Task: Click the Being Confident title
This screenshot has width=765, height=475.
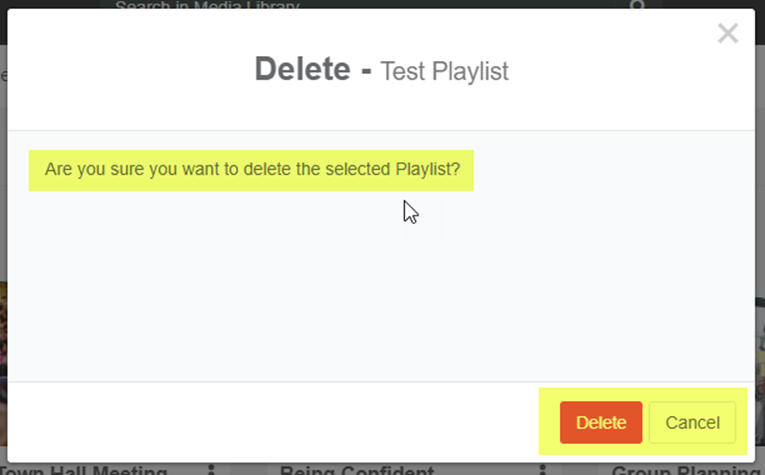Action: (x=357, y=471)
